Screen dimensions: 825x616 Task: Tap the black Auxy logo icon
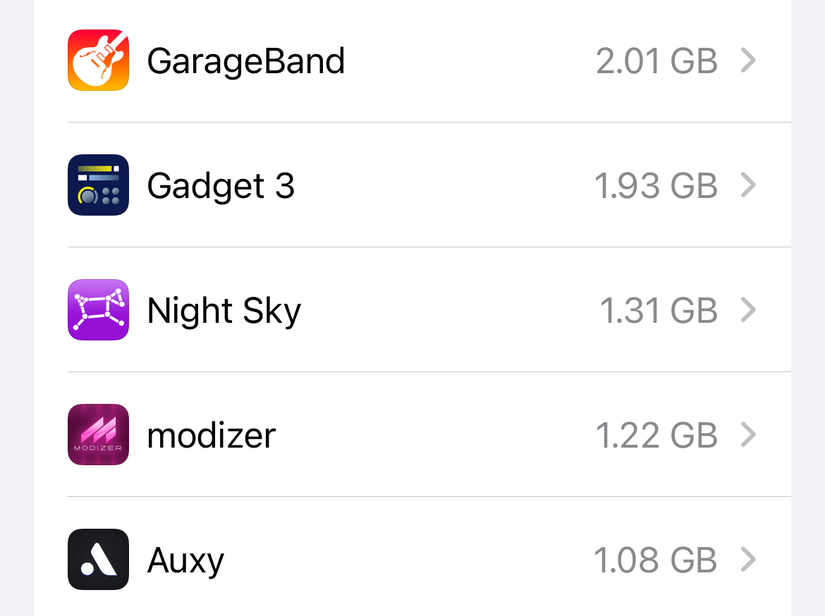(x=97, y=560)
